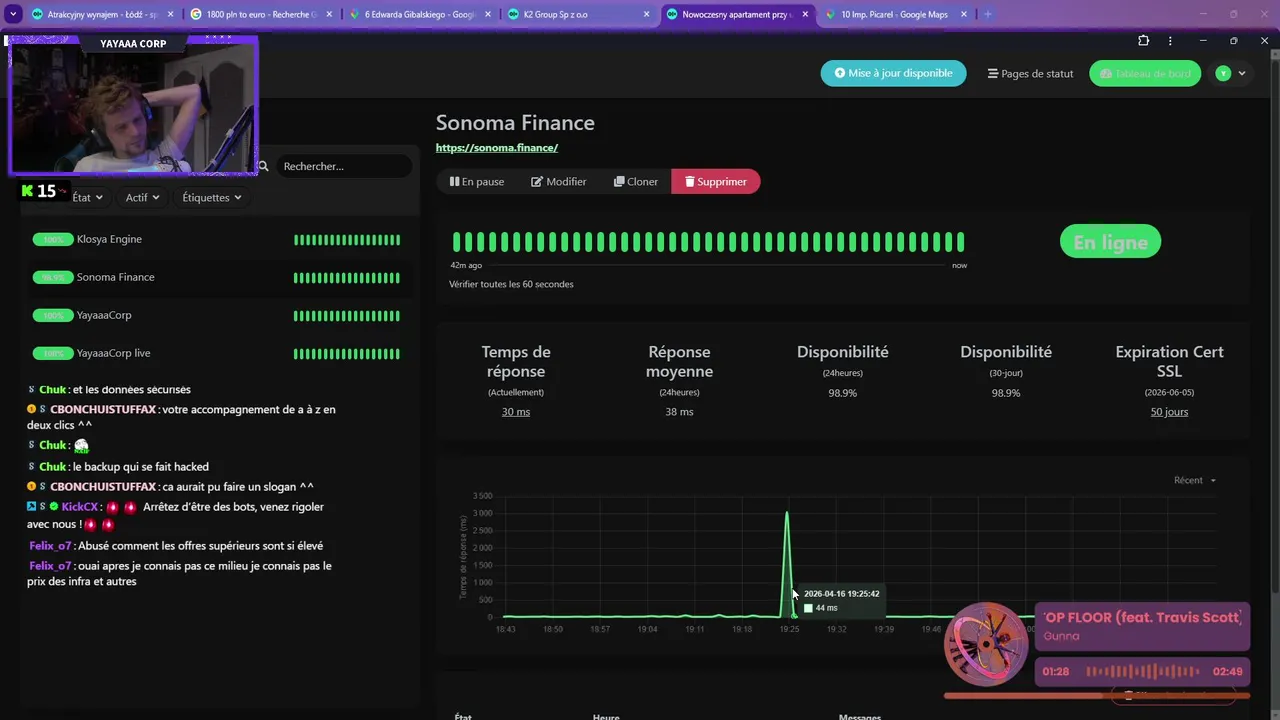Viewport: 1280px width, 720px height.
Task: Select the YayaaCorp monitor
Action: [216, 315]
